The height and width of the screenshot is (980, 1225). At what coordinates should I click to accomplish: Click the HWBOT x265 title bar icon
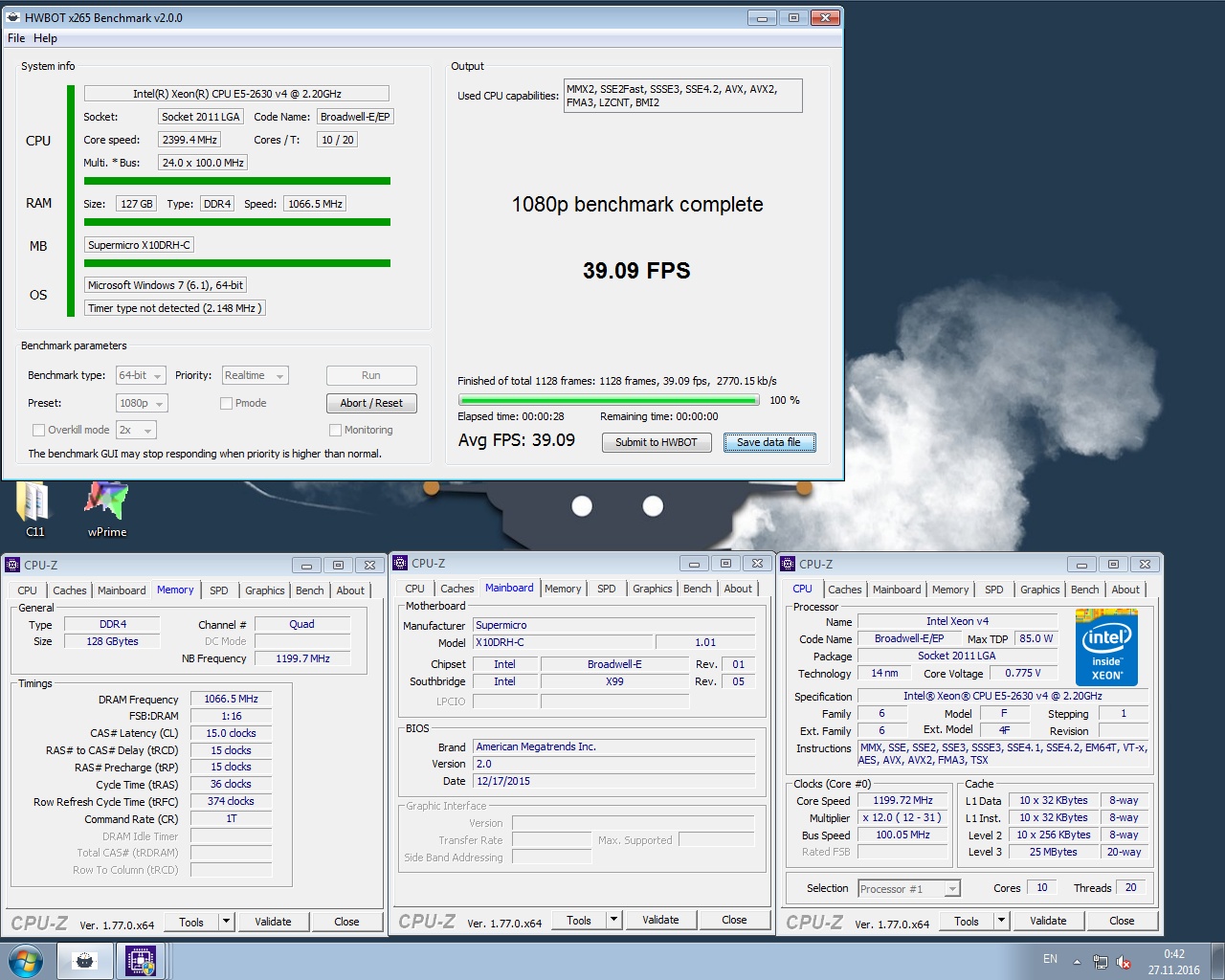[x=13, y=17]
